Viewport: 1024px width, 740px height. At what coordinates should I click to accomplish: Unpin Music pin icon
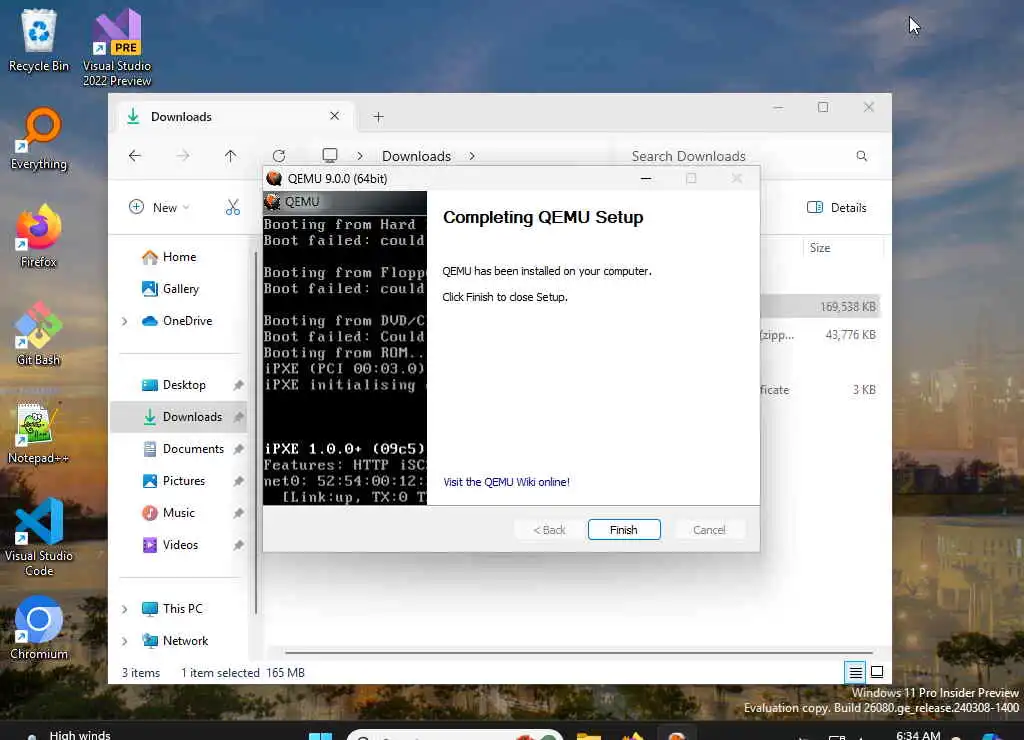pos(238,513)
